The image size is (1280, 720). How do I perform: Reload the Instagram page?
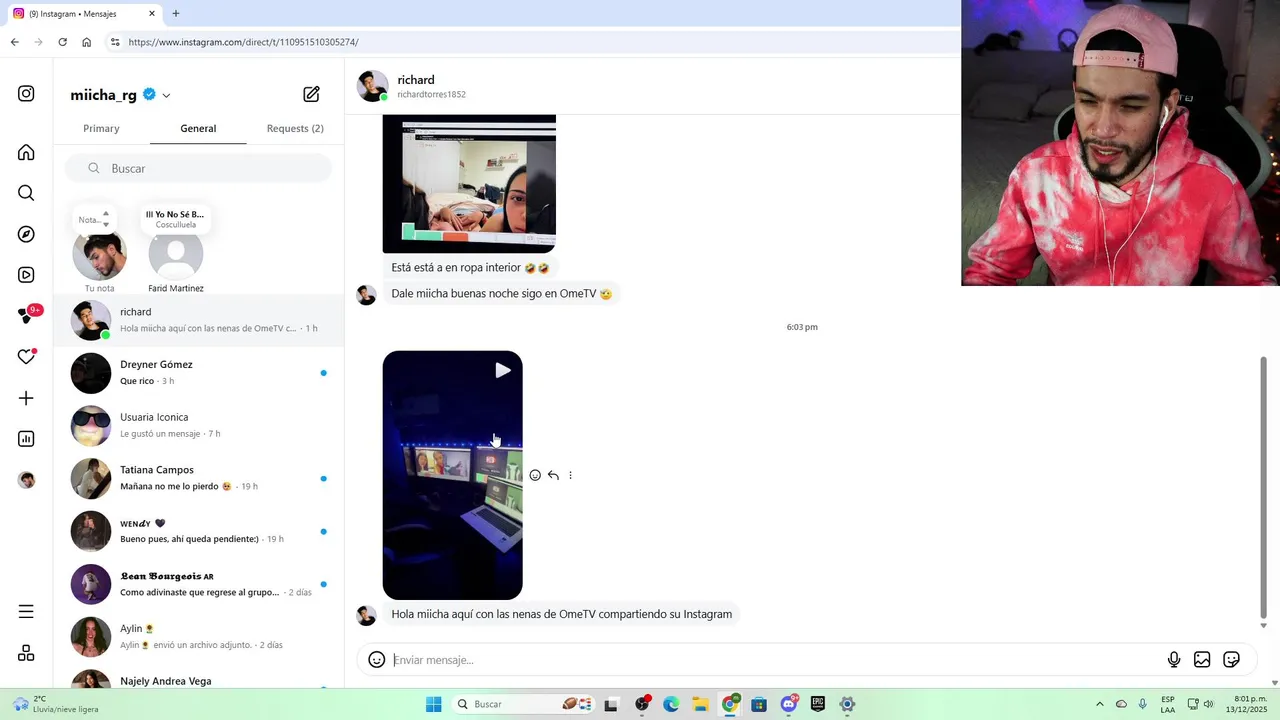coord(62,42)
